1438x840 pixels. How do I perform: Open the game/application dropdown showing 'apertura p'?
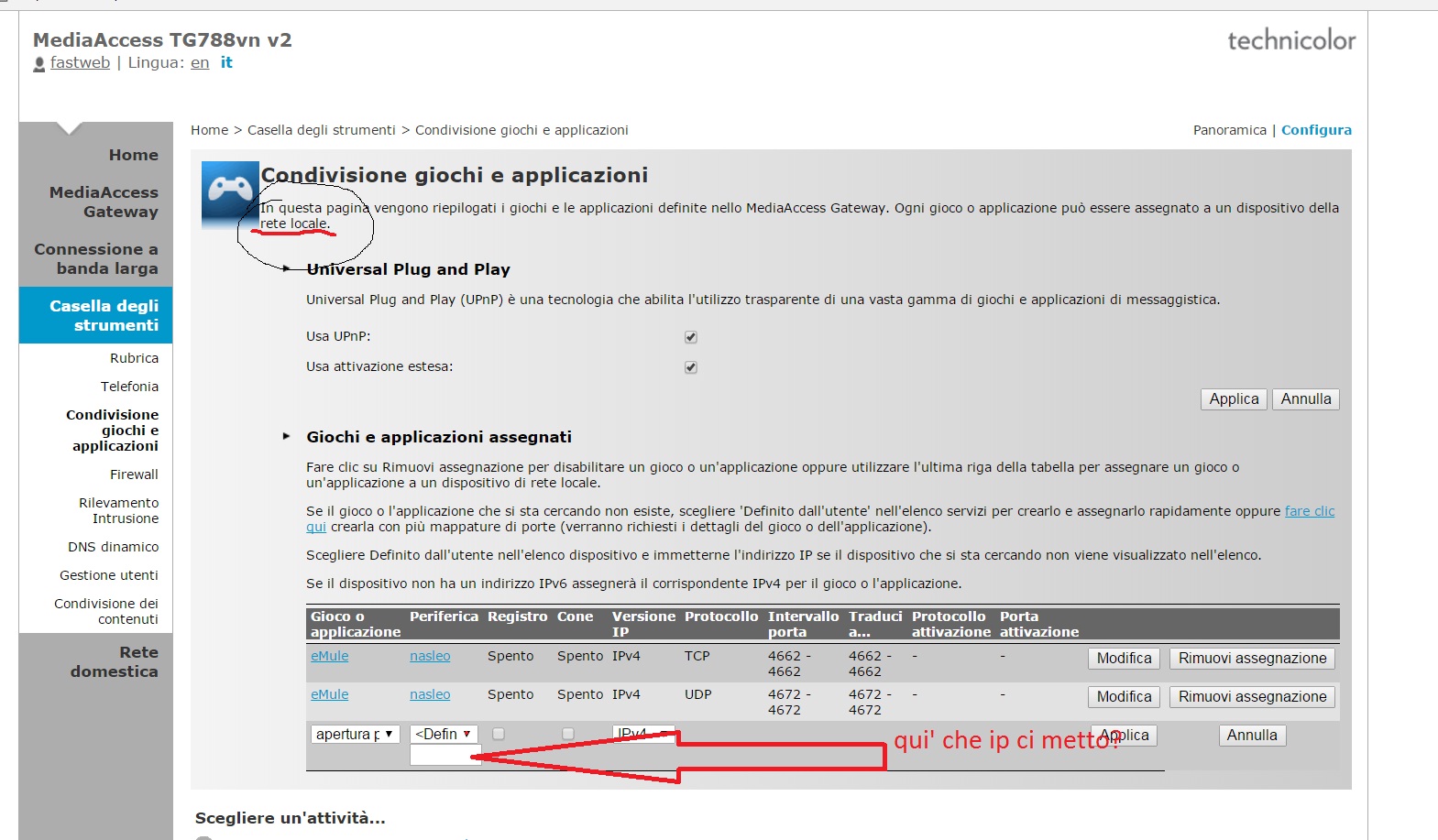(356, 735)
